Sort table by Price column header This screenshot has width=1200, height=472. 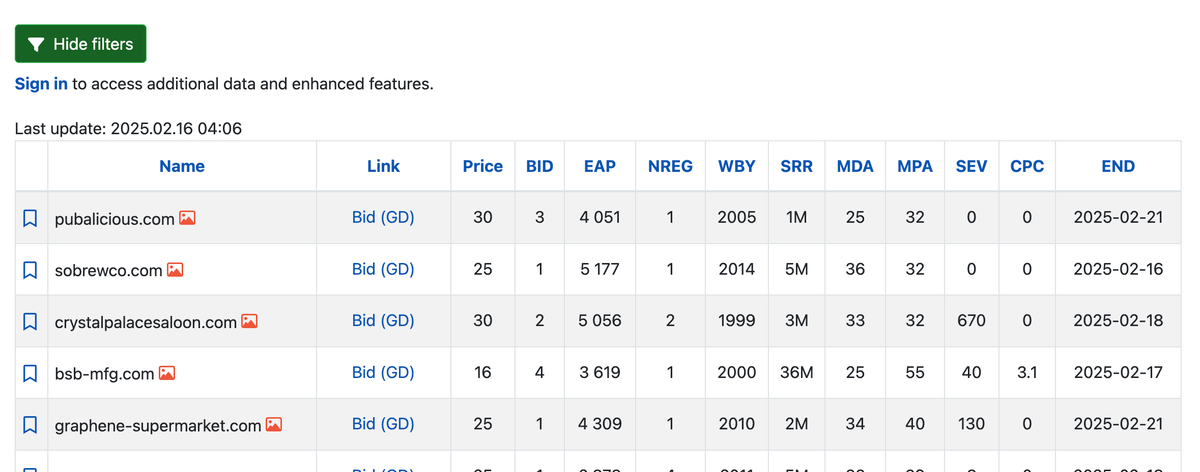click(483, 166)
